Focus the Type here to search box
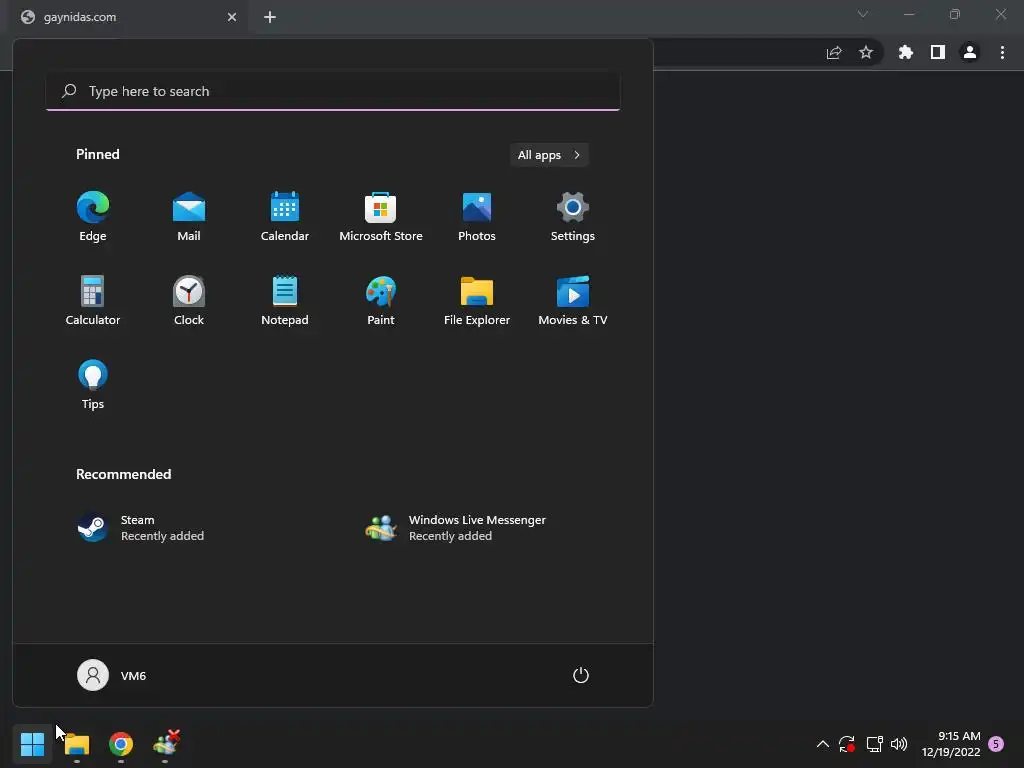1024x768 pixels. point(333,91)
